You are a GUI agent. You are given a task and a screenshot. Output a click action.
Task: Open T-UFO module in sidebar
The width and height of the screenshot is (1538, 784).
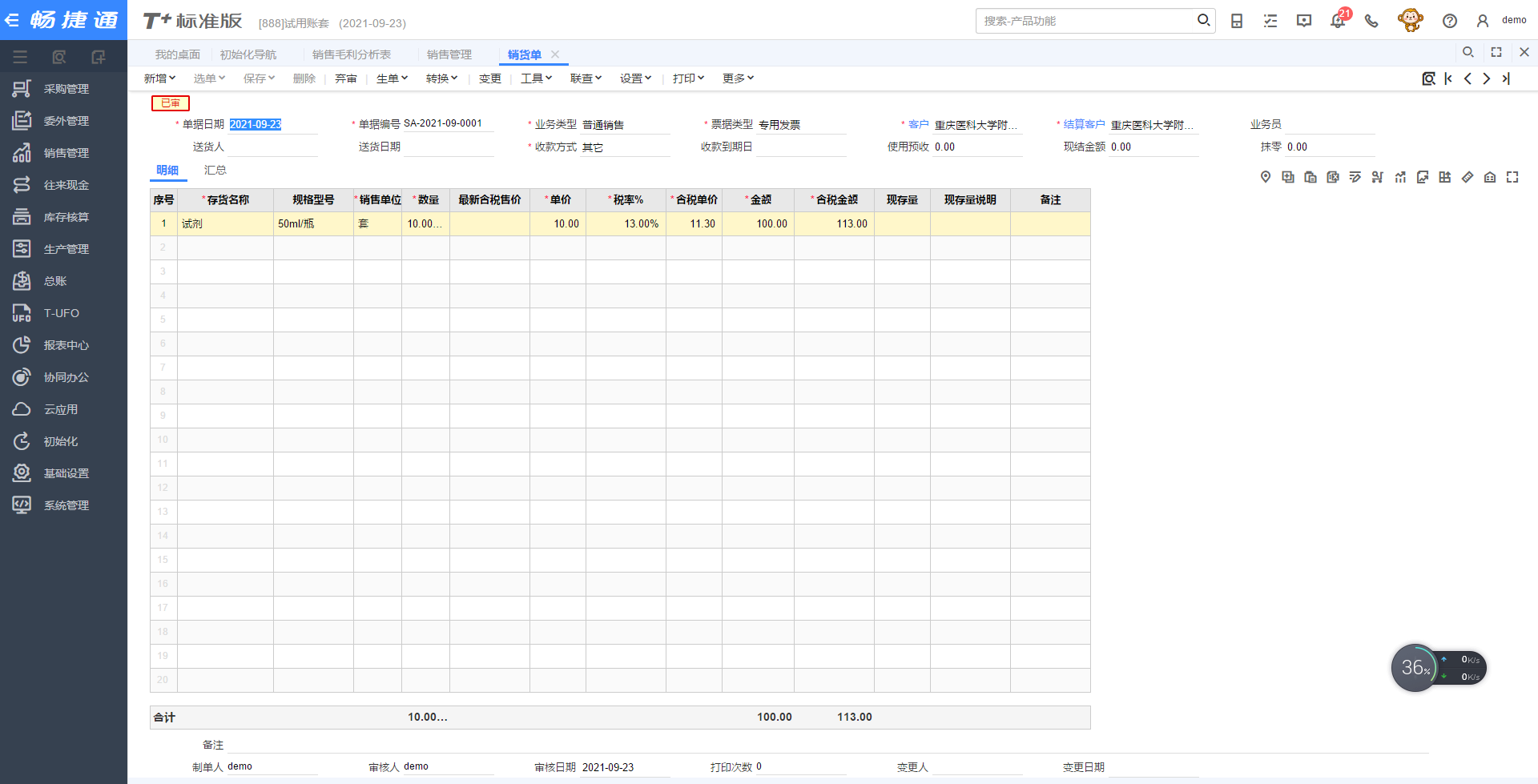(64, 313)
